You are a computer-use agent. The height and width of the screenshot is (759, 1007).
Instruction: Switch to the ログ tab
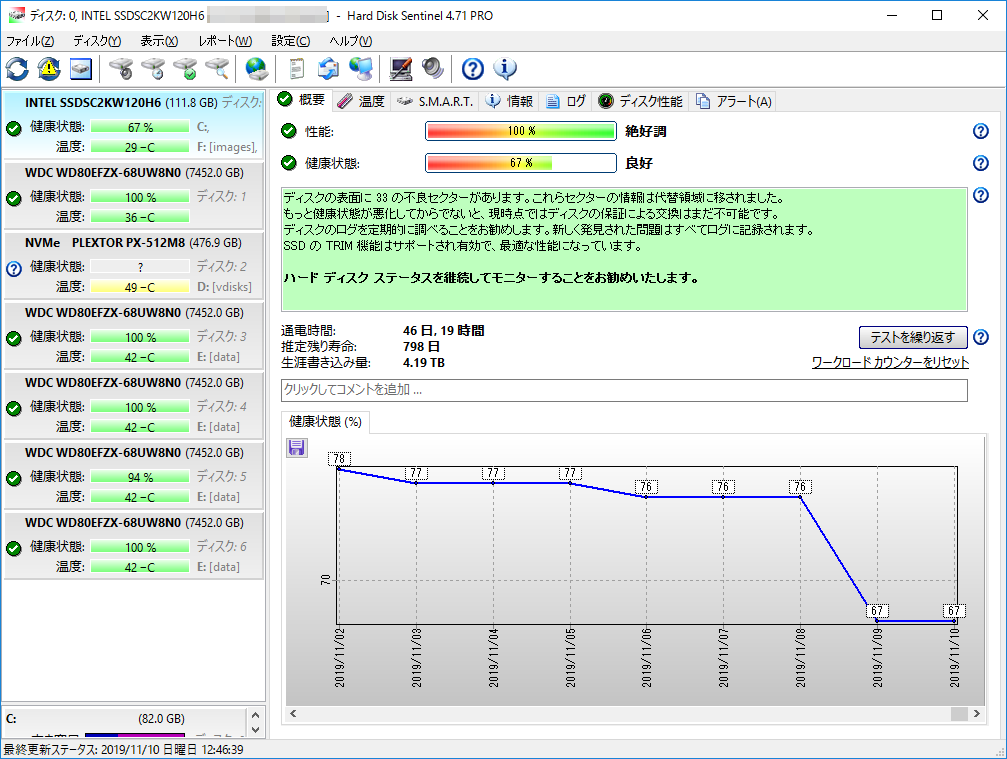[x=565, y=101]
